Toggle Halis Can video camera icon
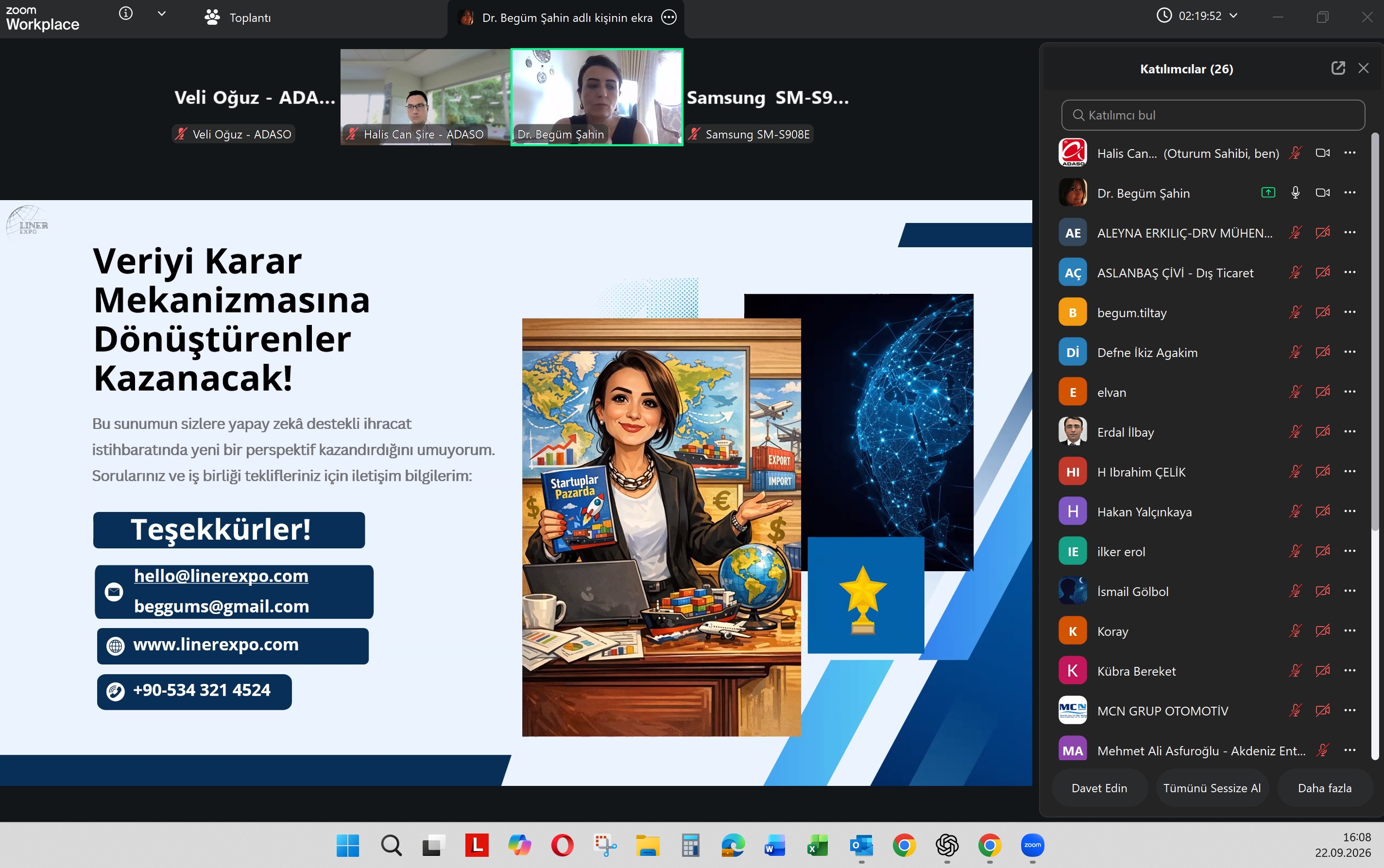Viewport: 1384px width, 868px height. tap(1323, 153)
